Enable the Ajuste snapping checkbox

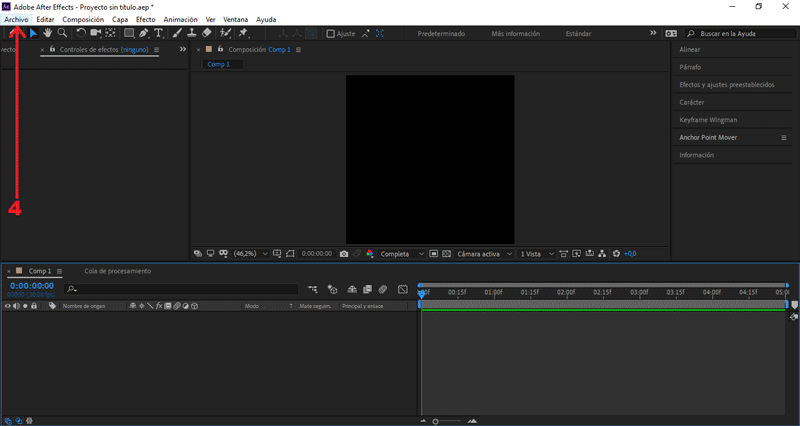coord(331,34)
